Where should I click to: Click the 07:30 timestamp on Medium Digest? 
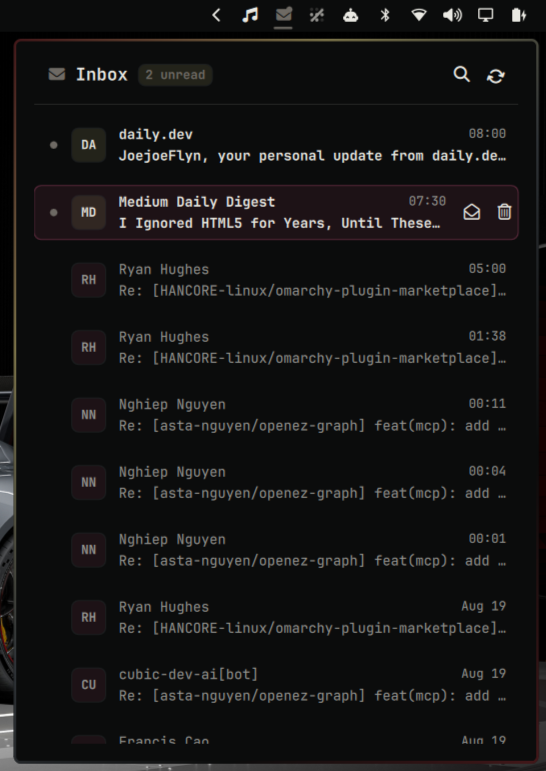(427, 201)
